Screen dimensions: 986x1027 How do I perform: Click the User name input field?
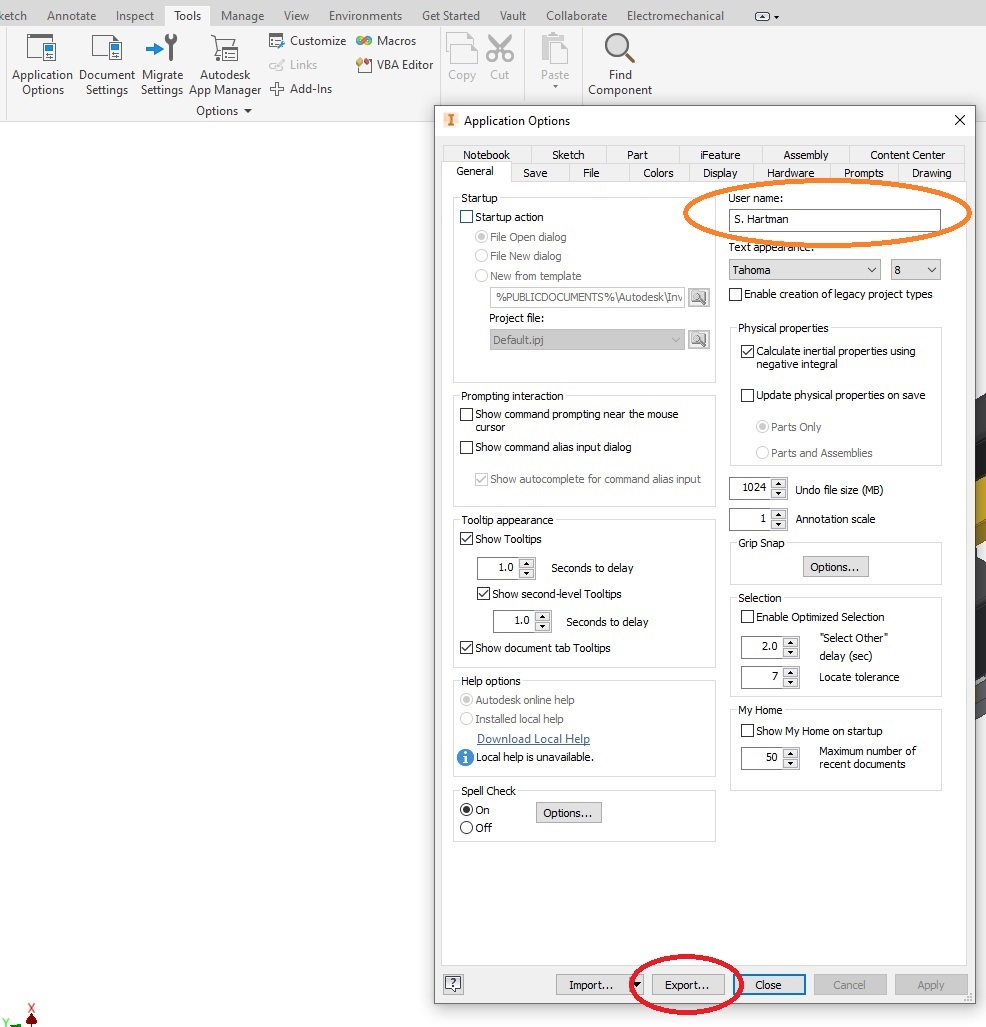(835, 219)
